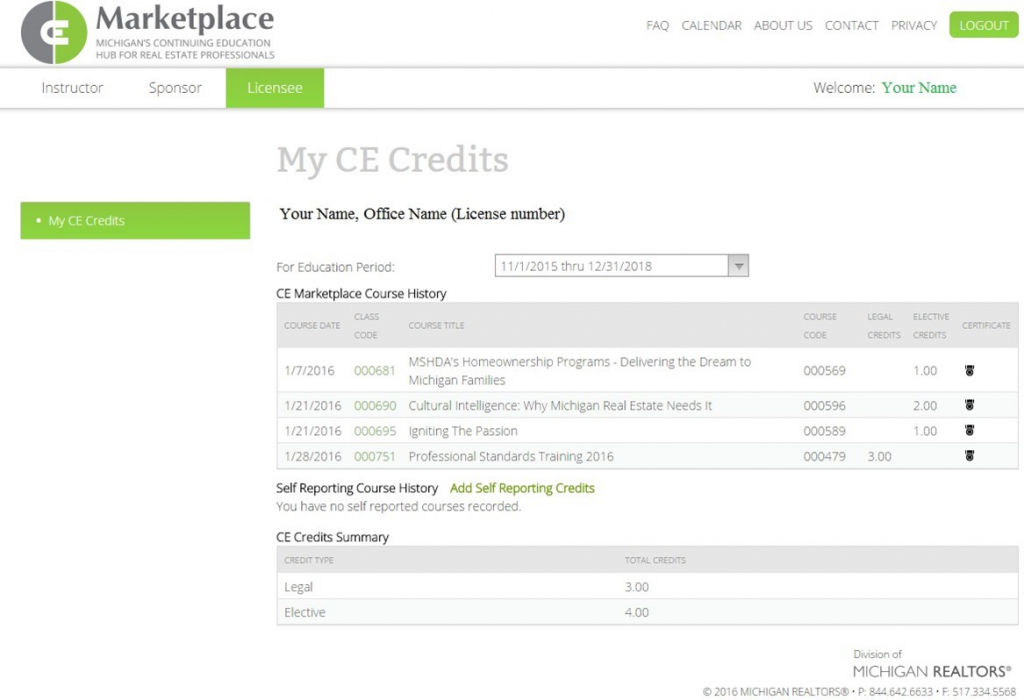The height and width of the screenshot is (700, 1024).
Task: View the Privacy page
Action: tap(914, 25)
